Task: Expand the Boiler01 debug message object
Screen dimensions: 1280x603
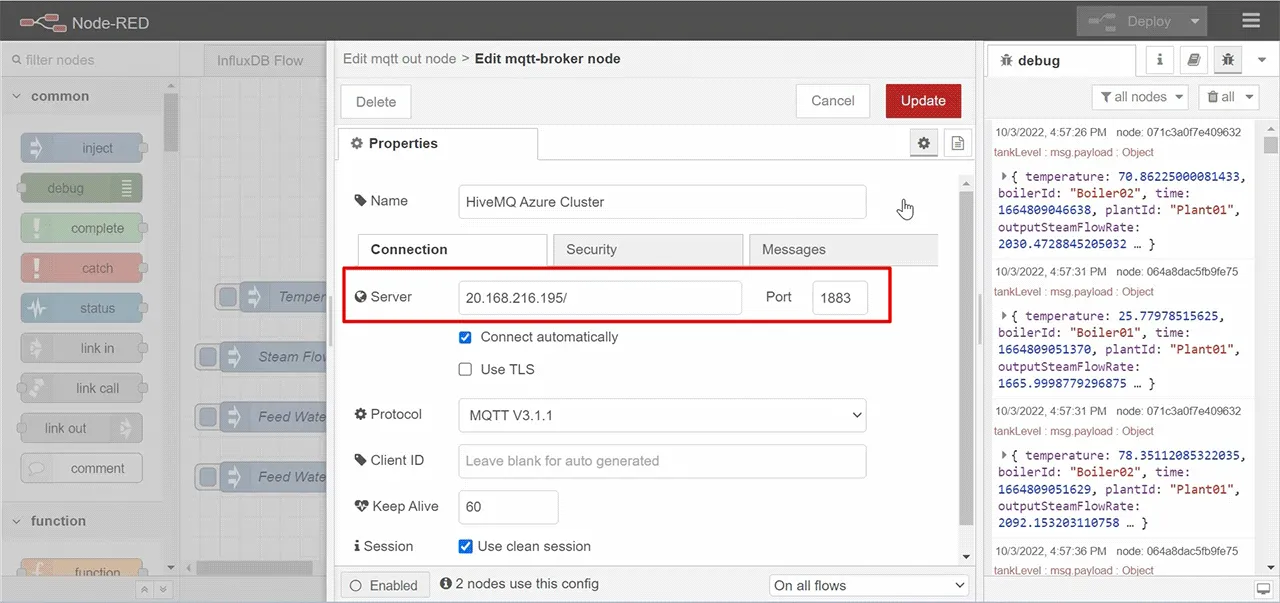Action: pyautogui.click(x=1005, y=316)
